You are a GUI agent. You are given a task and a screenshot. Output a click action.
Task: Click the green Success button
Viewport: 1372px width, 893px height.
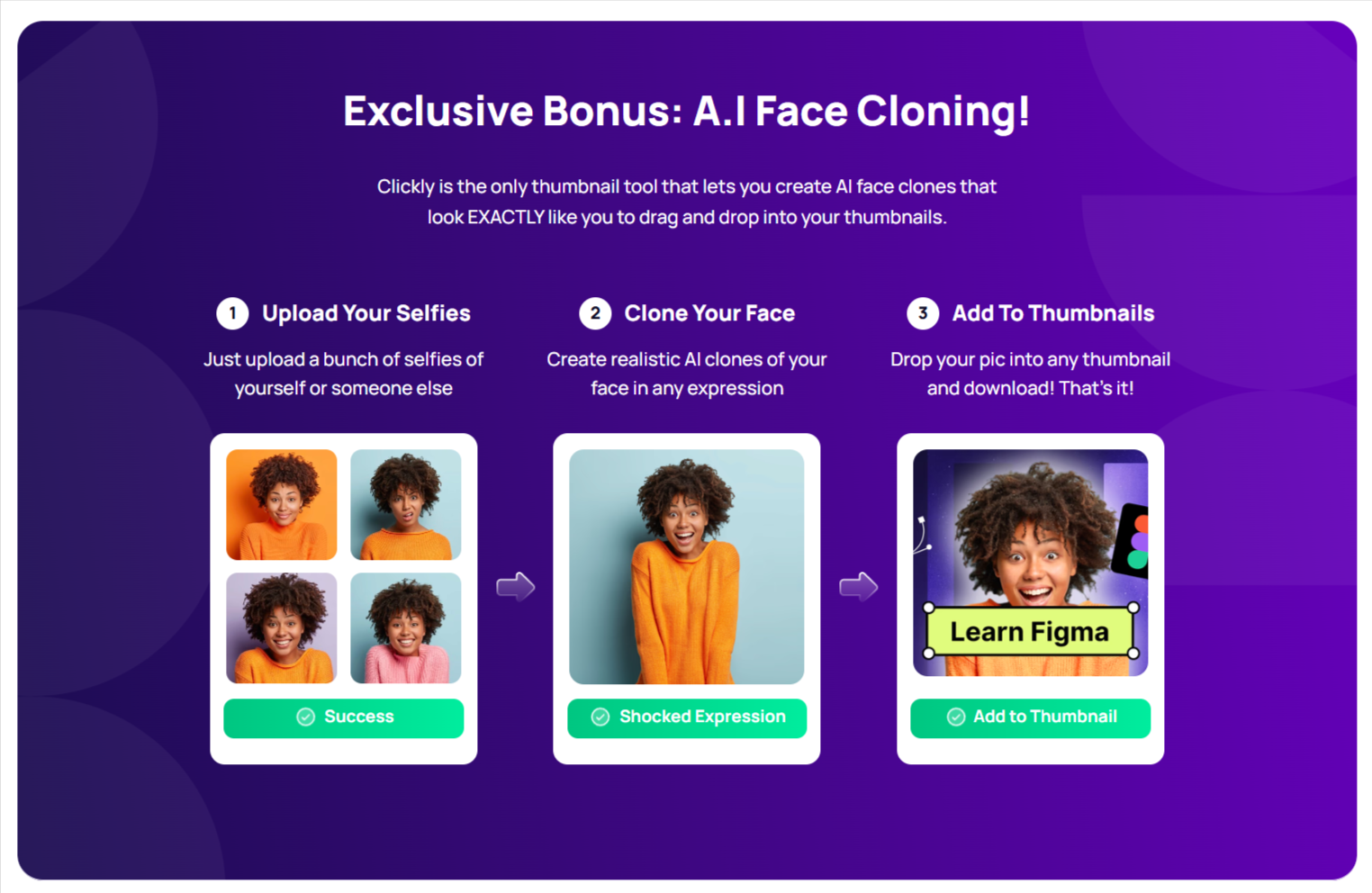(x=344, y=717)
